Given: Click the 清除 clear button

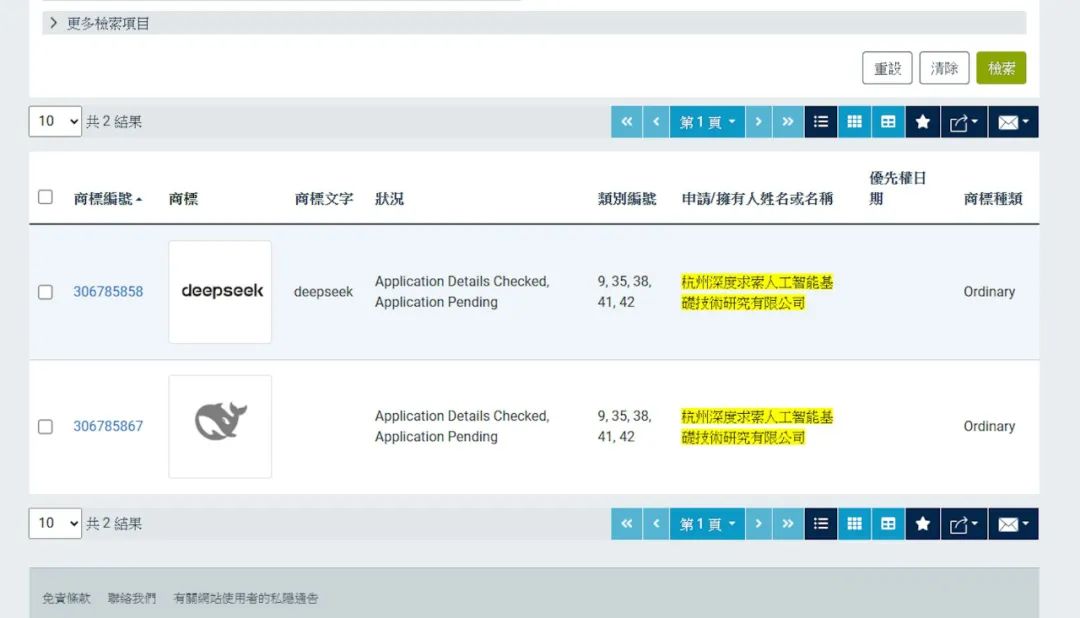Looking at the screenshot, I should (944, 68).
